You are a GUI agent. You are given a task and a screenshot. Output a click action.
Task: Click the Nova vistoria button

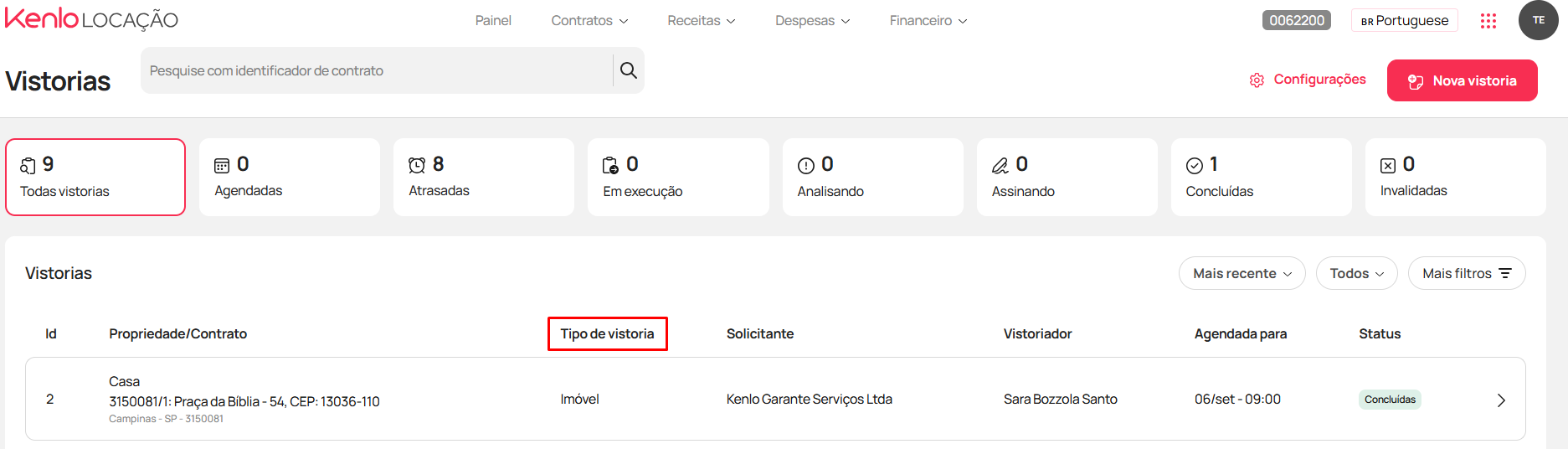pyautogui.click(x=1463, y=80)
